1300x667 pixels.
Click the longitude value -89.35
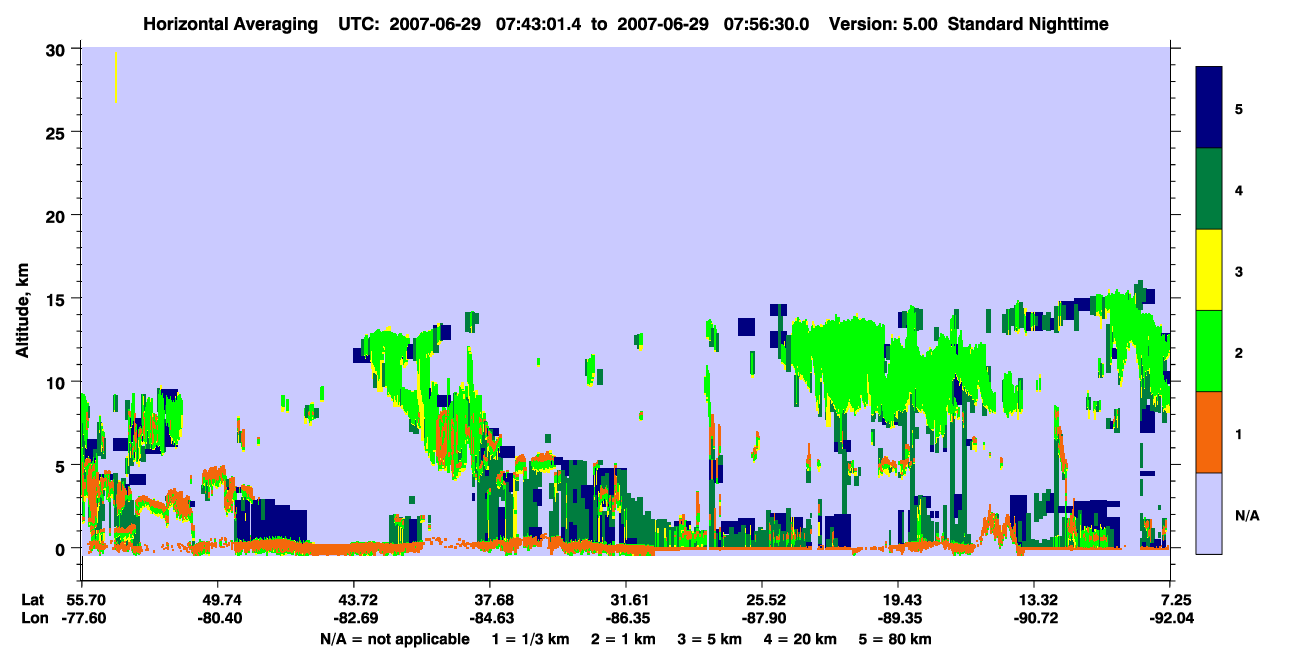[x=898, y=619]
